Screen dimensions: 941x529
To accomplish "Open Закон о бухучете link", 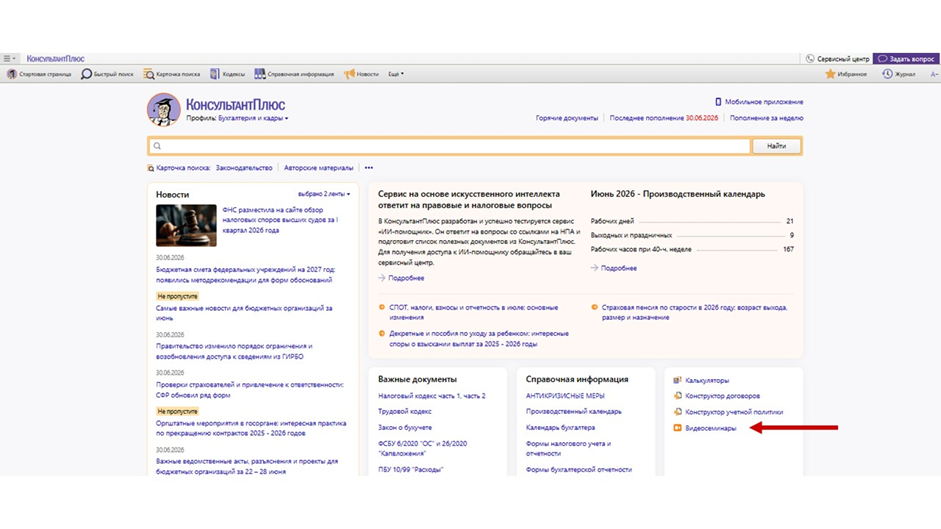I will [404, 428].
